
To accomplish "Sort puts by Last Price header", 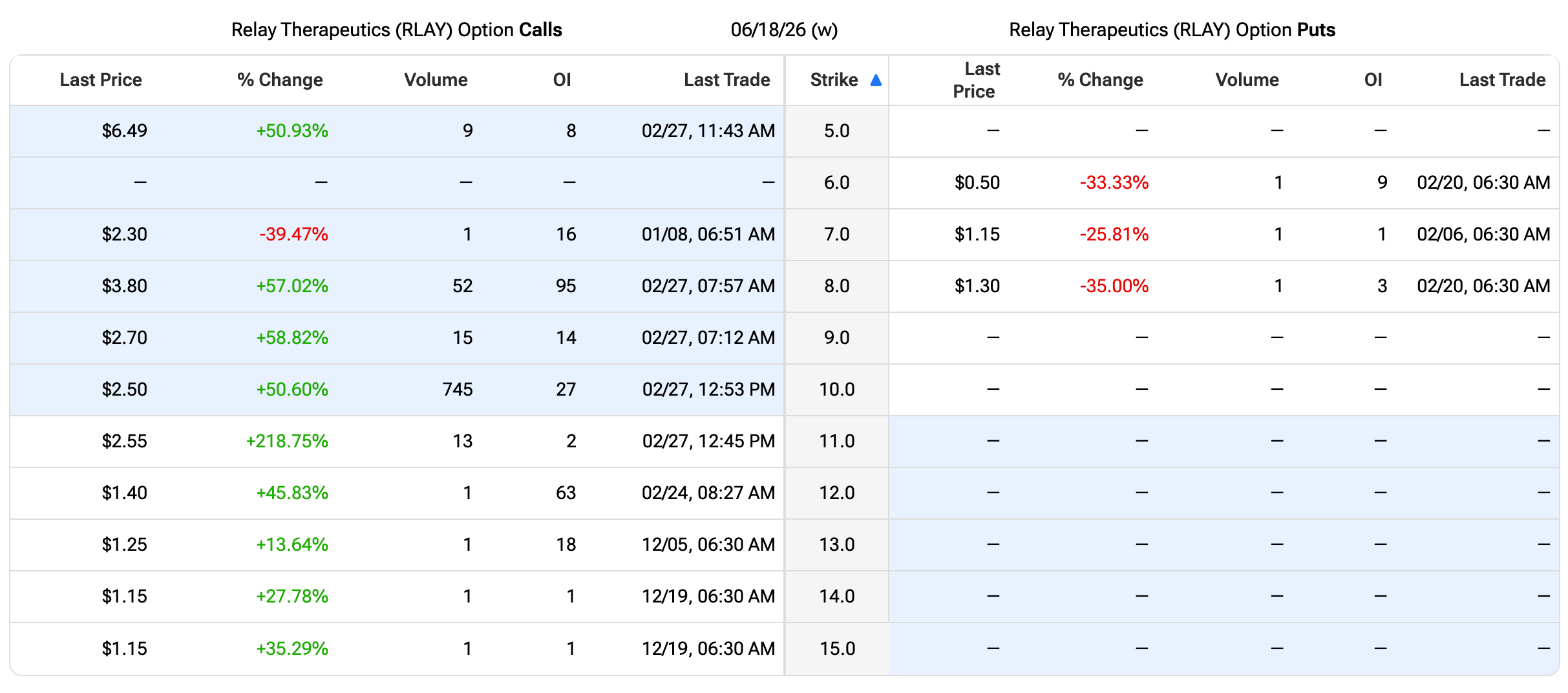I will [x=976, y=80].
